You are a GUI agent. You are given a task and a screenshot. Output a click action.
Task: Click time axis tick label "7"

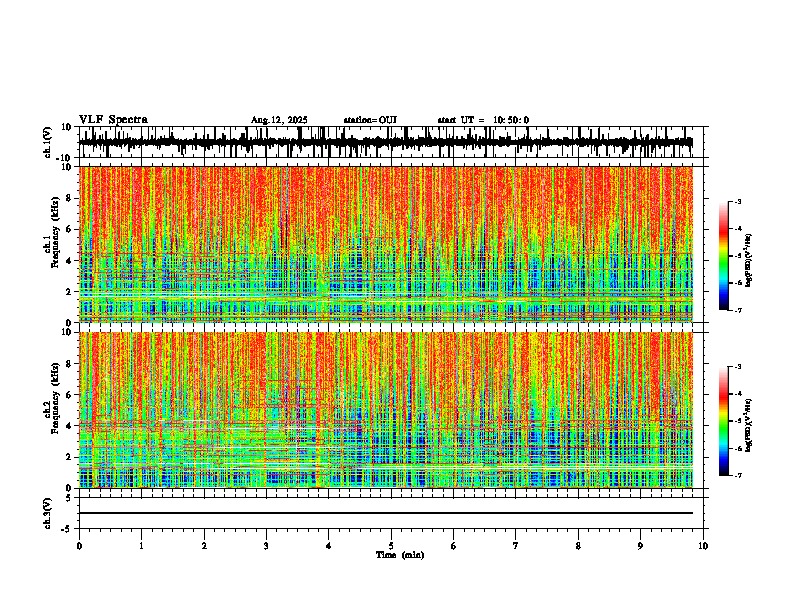coord(516,546)
